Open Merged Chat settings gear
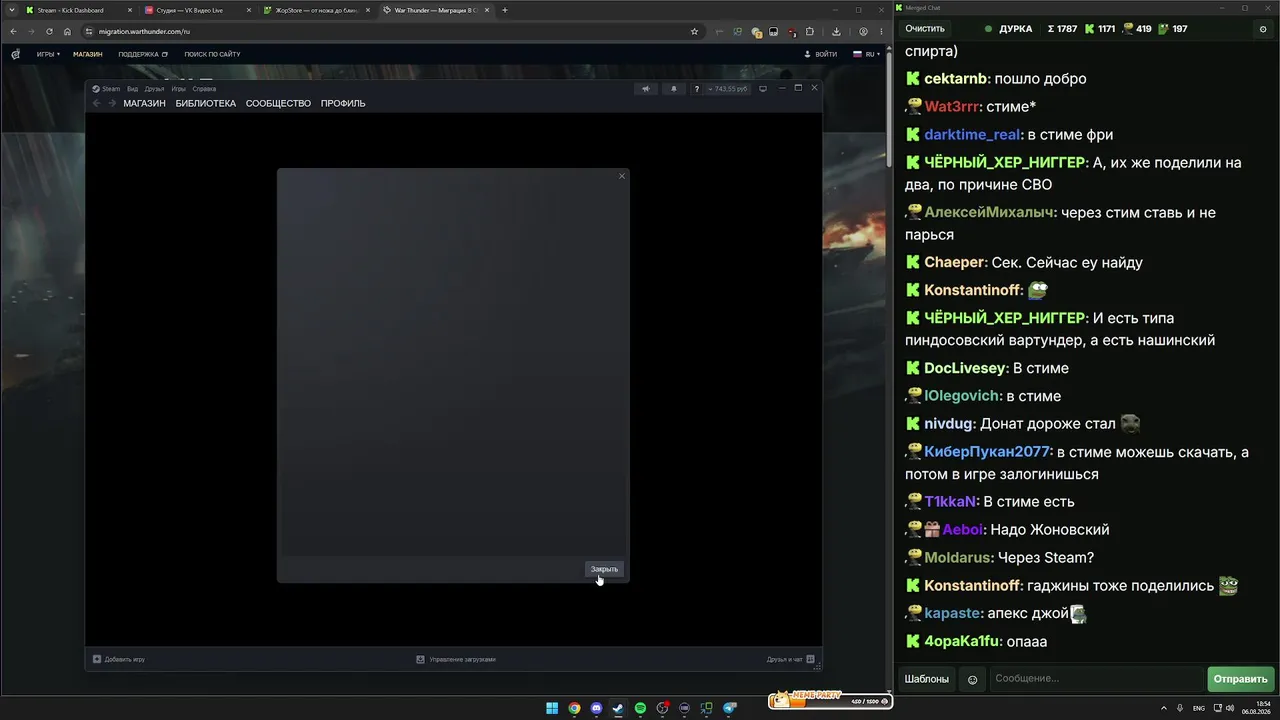 [x=1263, y=29]
